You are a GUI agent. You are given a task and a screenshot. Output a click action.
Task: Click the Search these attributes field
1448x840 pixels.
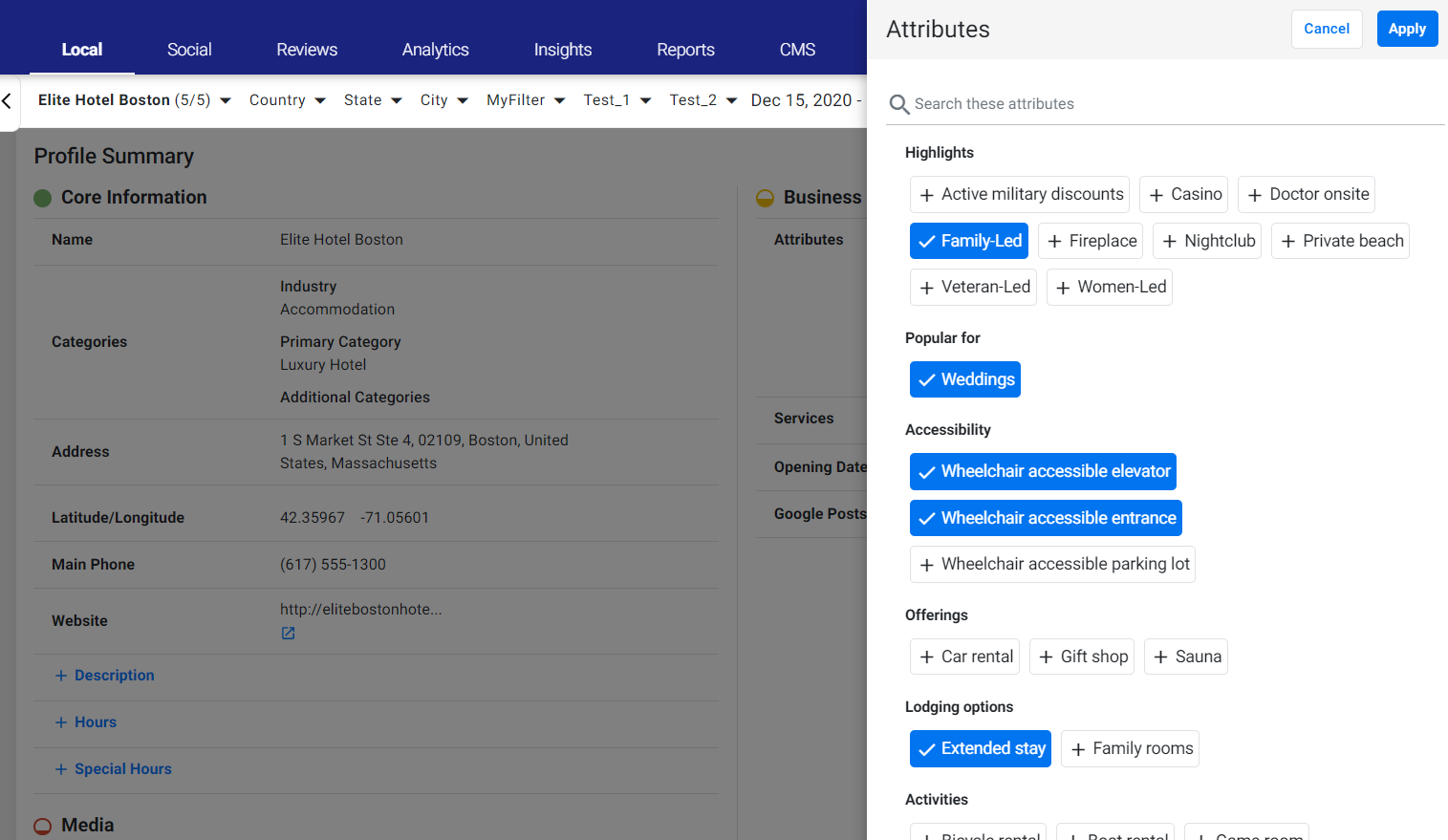point(1166,104)
